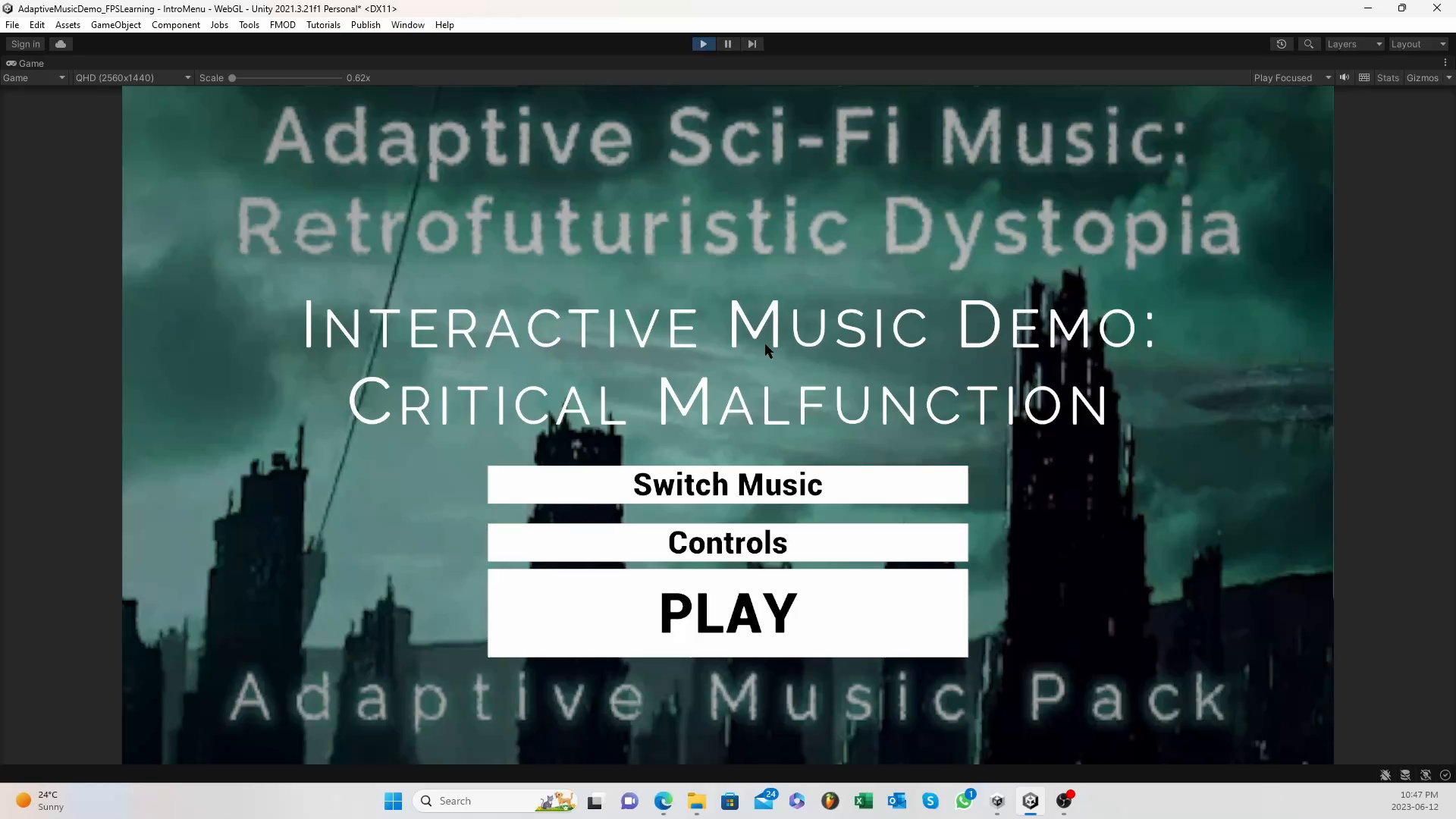This screenshot has width=1456, height=819.
Task: Click the activity progress checkmark in the status bar
Action: click(x=1445, y=775)
